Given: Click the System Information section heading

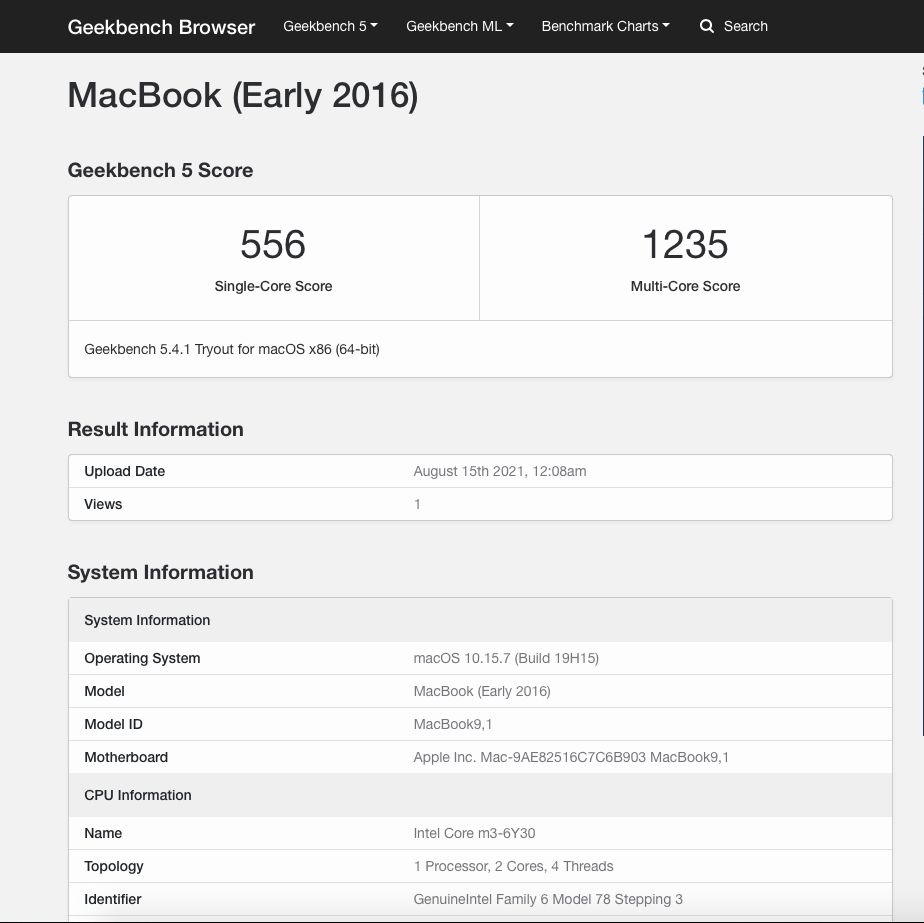Looking at the screenshot, I should [160, 573].
